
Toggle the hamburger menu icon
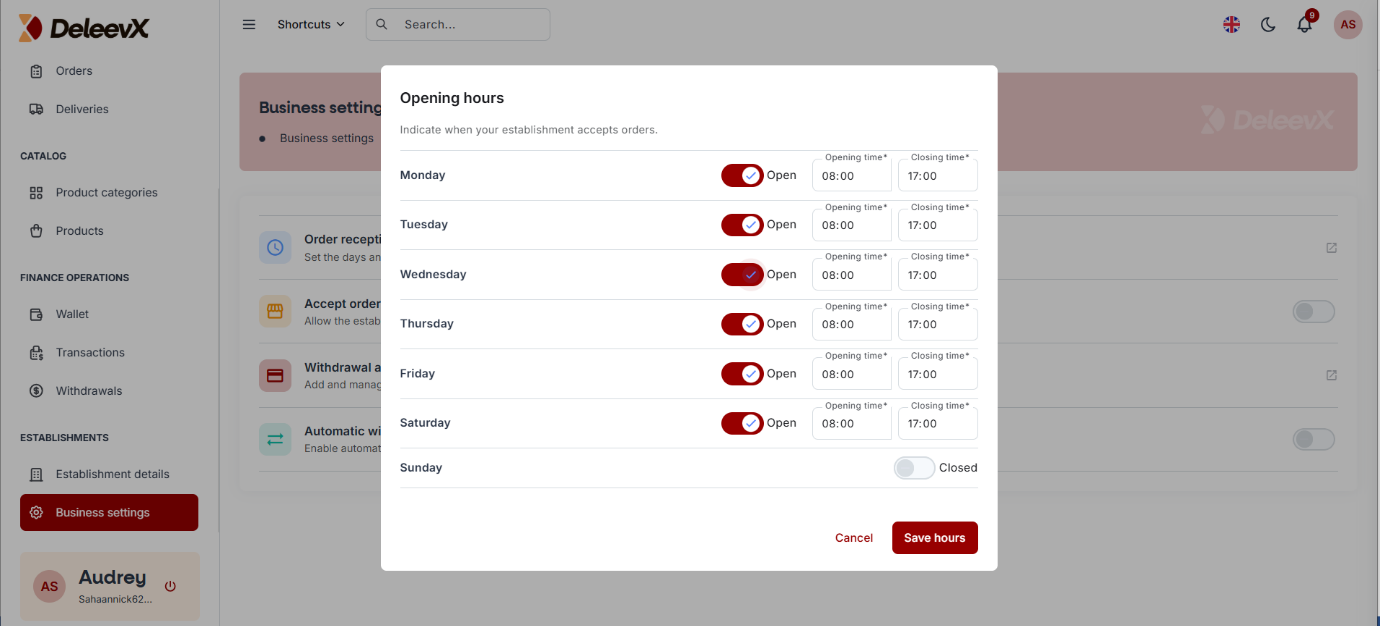pos(249,24)
